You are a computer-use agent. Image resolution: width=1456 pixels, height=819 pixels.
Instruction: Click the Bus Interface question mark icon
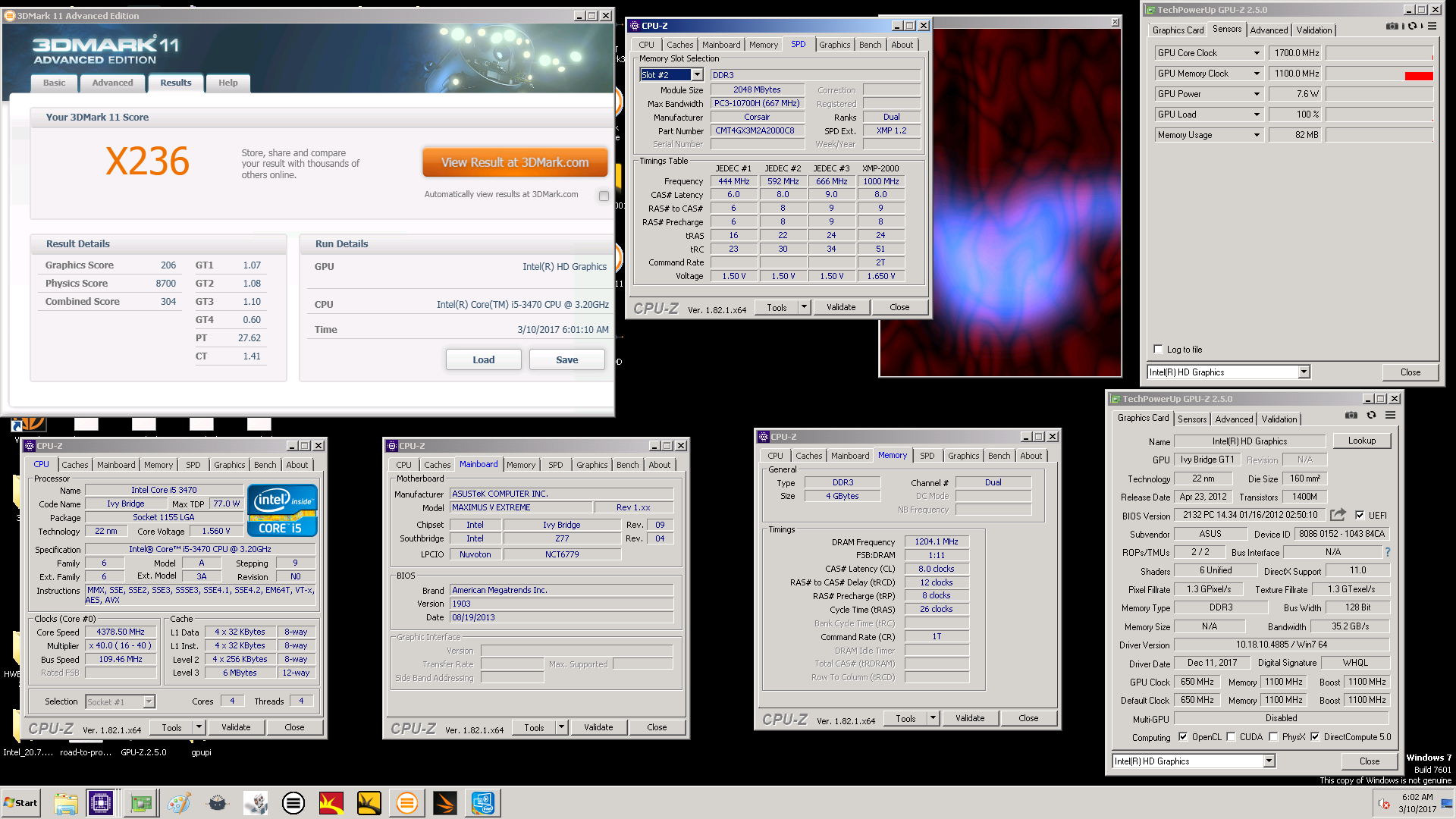tap(1388, 552)
